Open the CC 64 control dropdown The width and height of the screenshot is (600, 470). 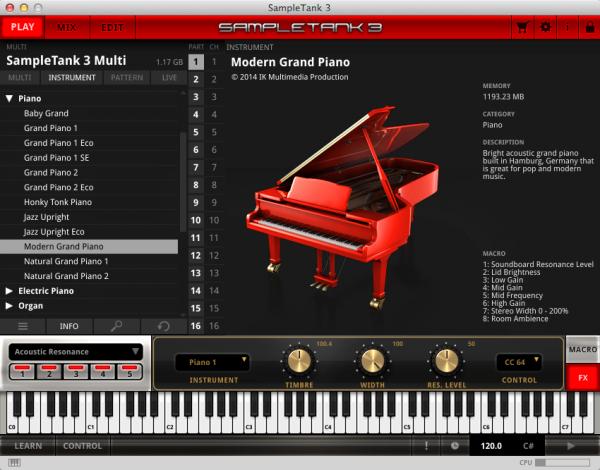[522, 361]
